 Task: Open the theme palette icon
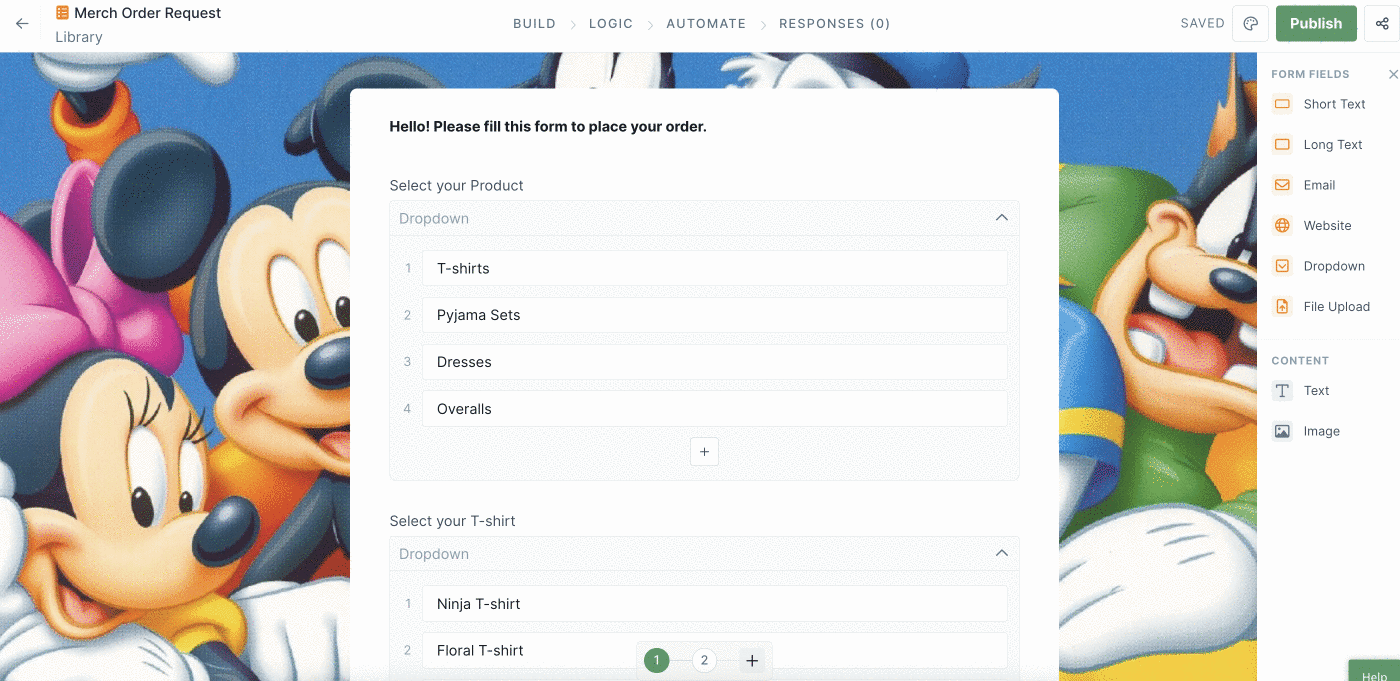click(1250, 24)
